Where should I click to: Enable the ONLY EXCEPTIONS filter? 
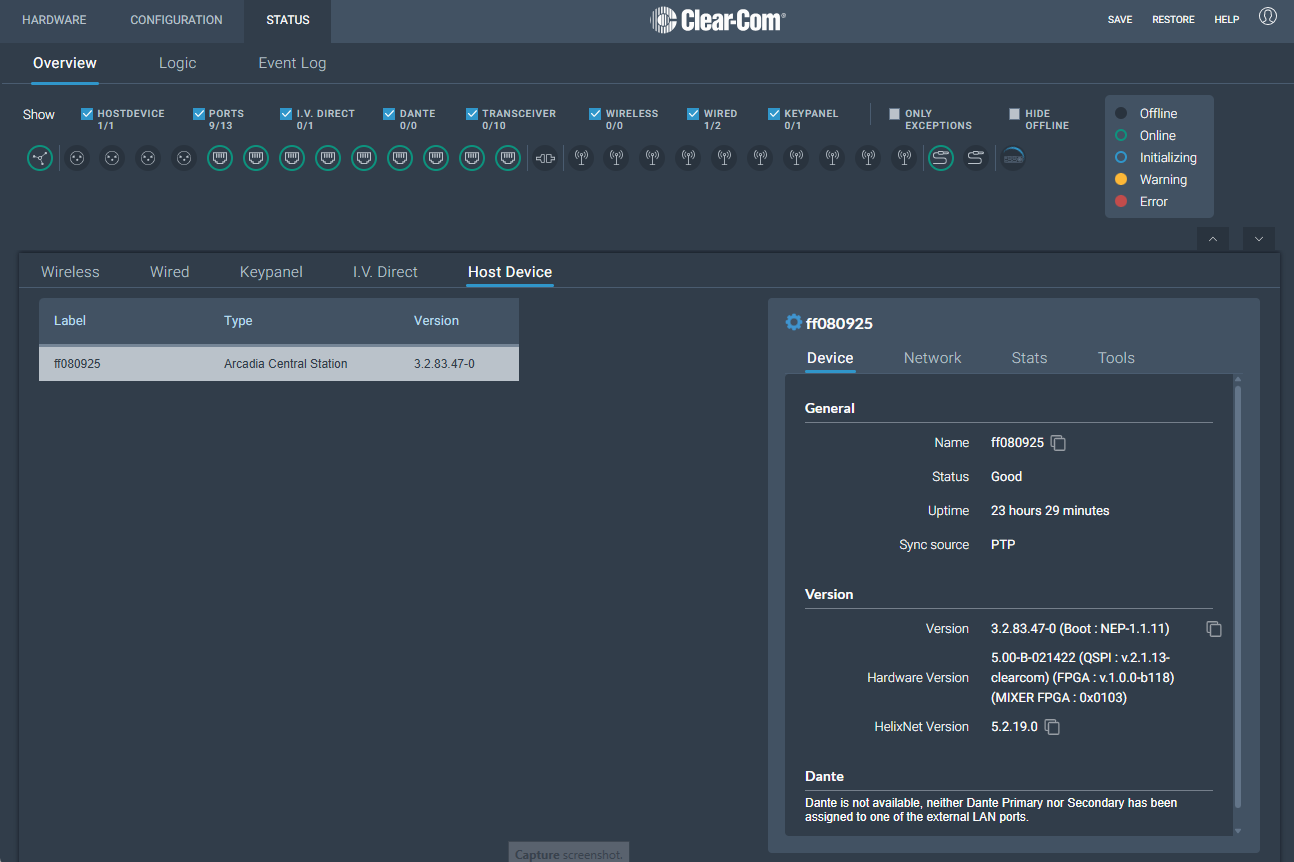coord(895,114)
